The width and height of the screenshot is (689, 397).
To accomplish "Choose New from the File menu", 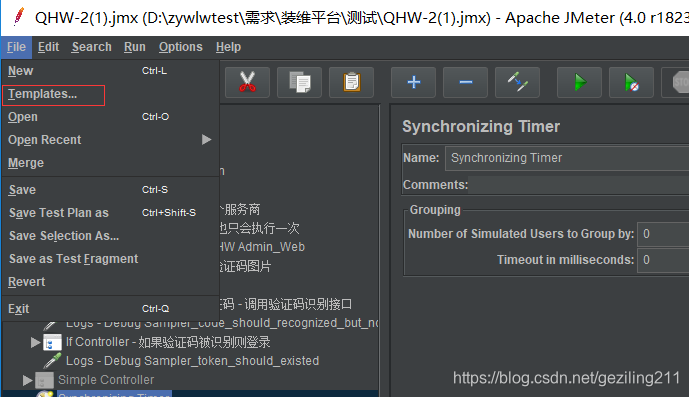I will pyautogui.click(x=111, y=71).
